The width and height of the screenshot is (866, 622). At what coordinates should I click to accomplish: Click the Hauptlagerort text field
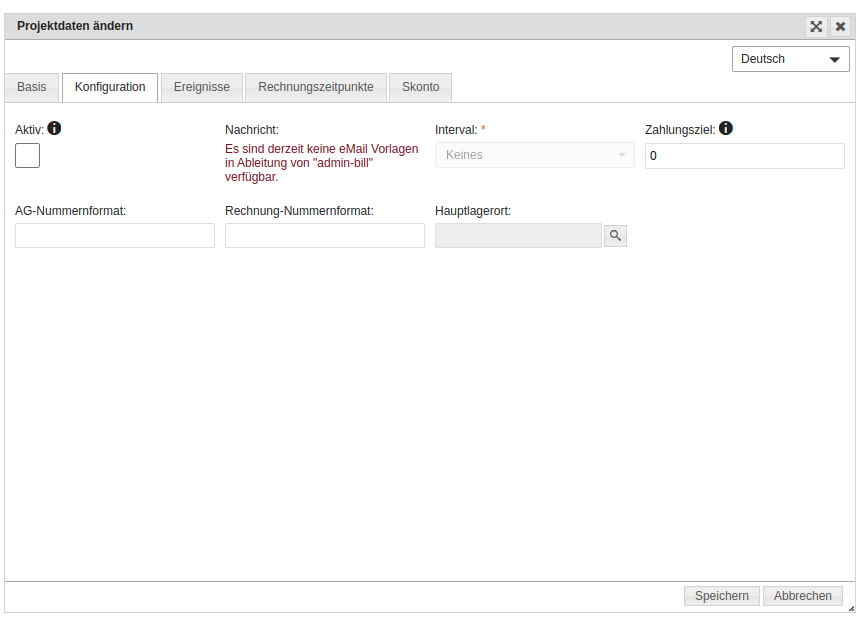coord(518,235)
